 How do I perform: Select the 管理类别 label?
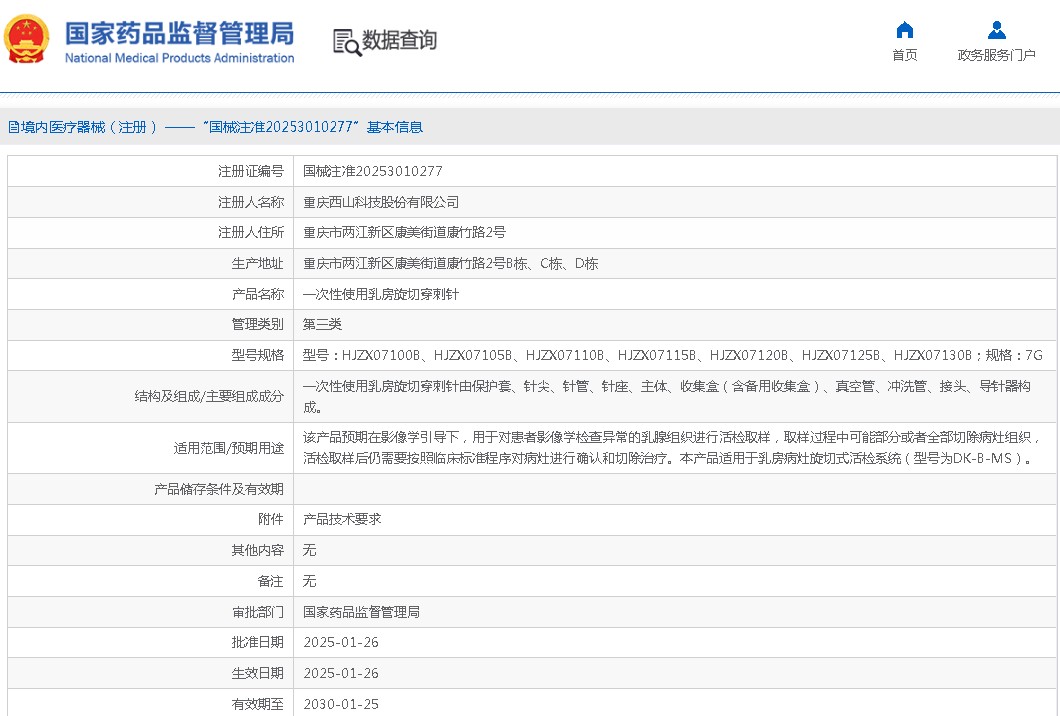pos(258,325)
